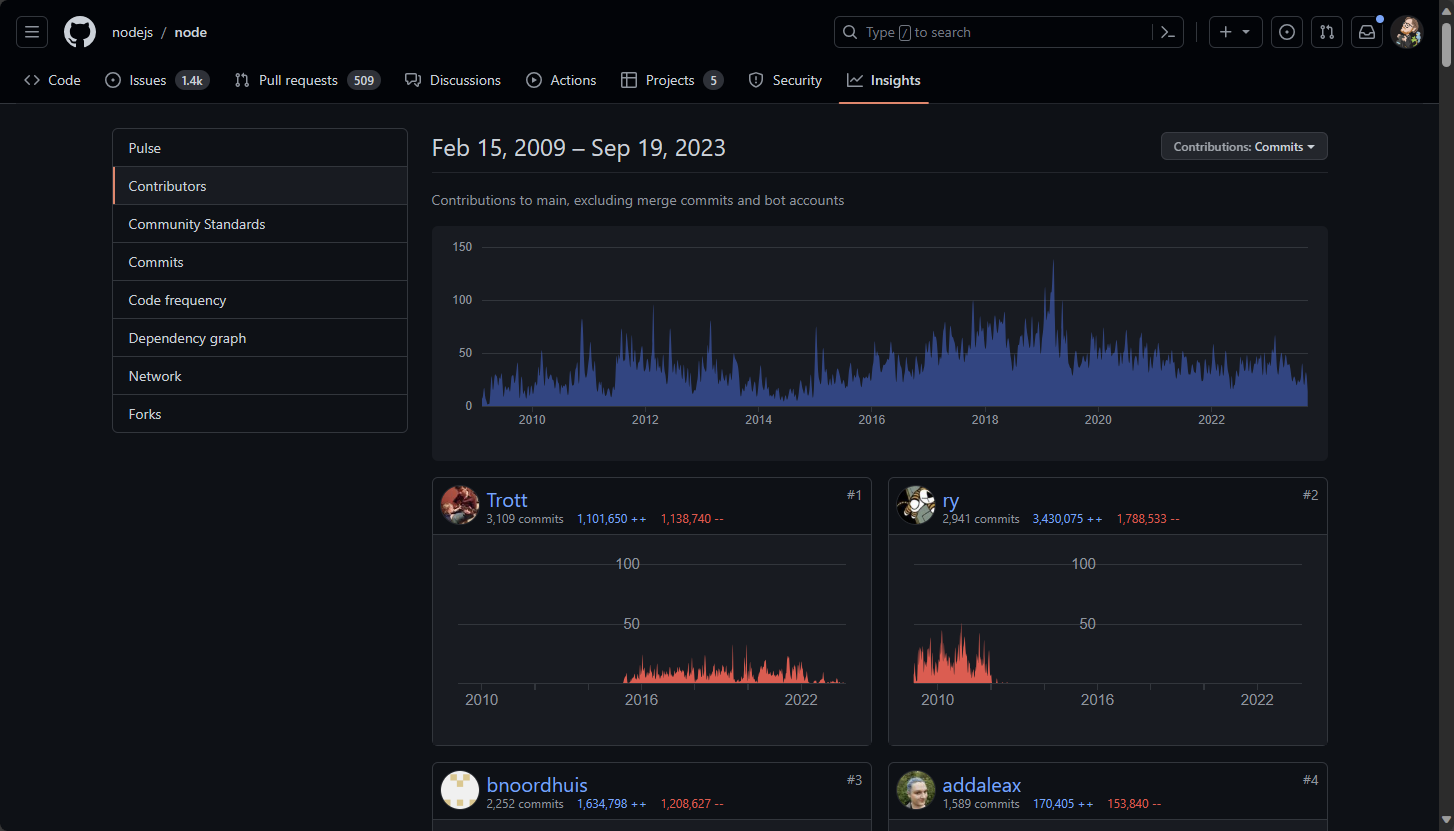View bnoordhuis's 2,252 commits link
Image resolution: width=1454 pixels, height=831 pixels.
point(525,804)
